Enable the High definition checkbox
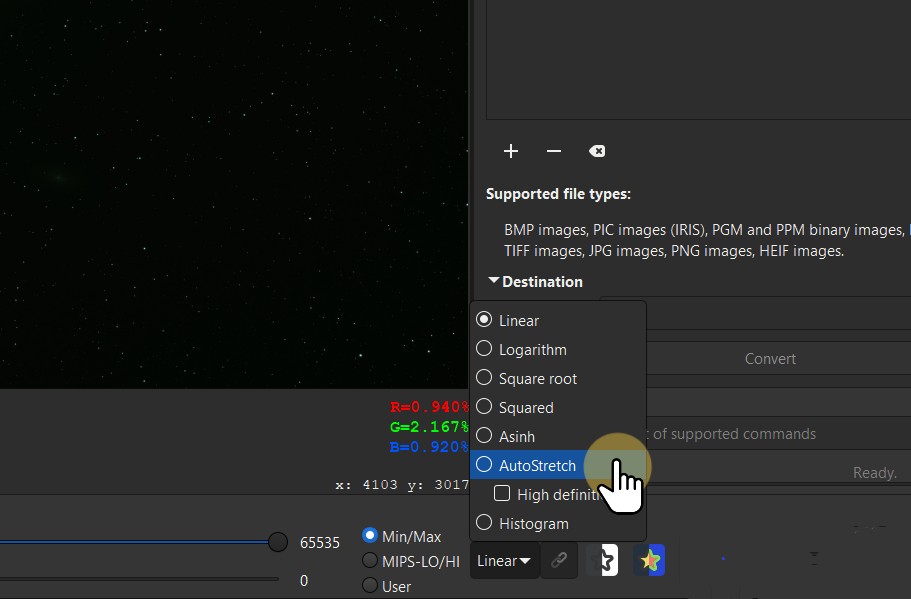Image resolution: width=911 pixels, height=599 pixels. click(x=502, y=494)
